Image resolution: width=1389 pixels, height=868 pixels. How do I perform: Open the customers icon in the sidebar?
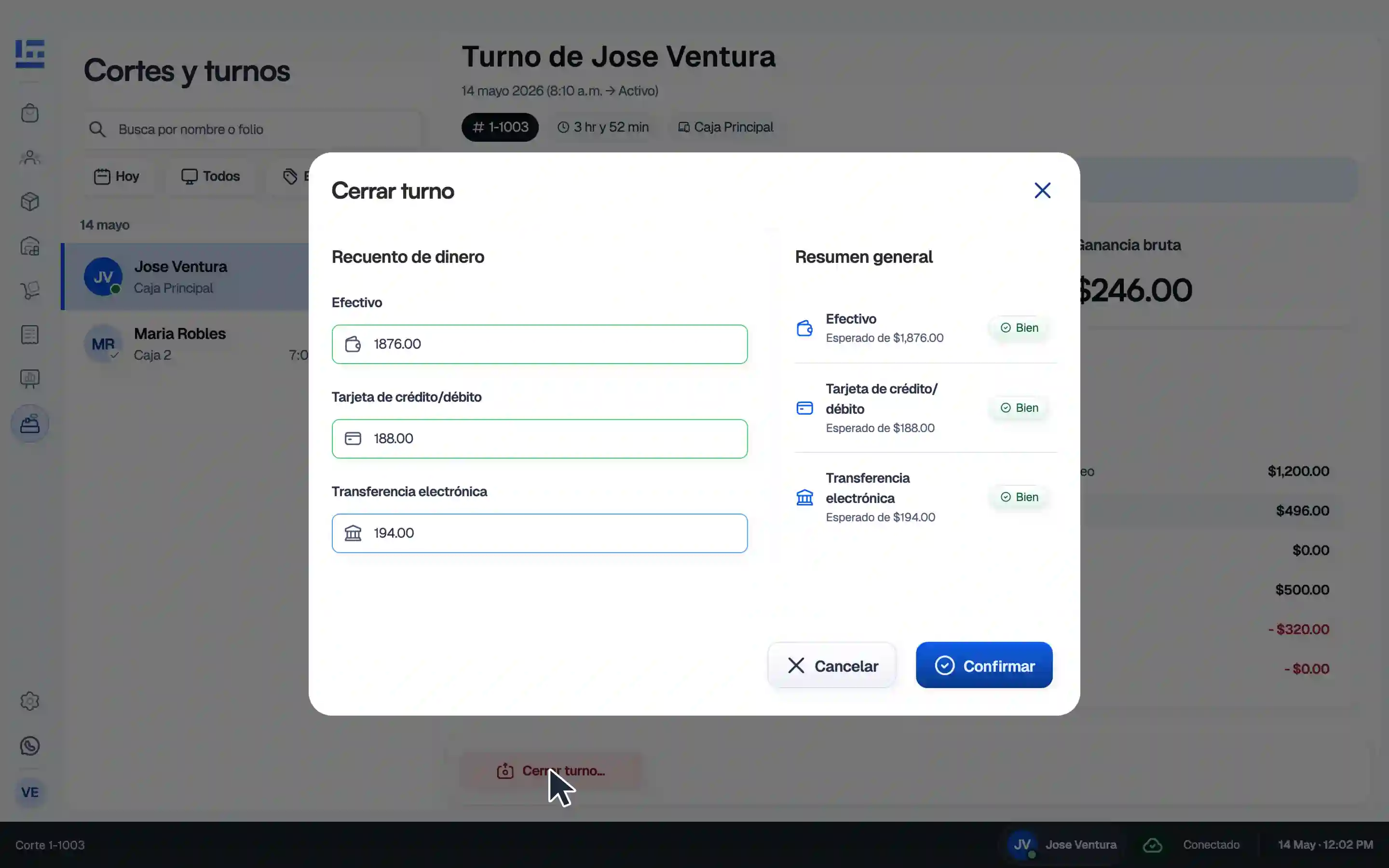(x=30, y=157)
